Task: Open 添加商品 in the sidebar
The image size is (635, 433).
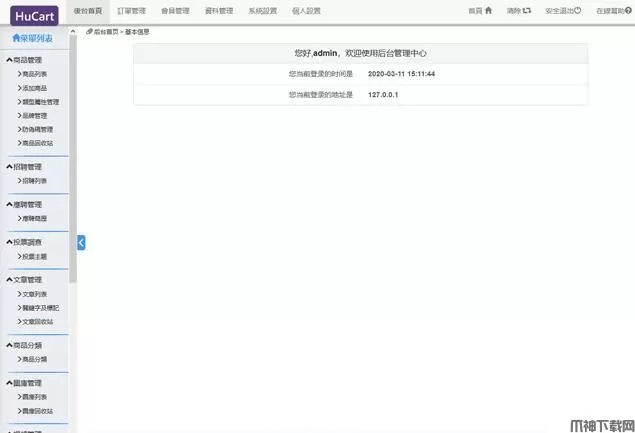Action: tap(32, 88)
